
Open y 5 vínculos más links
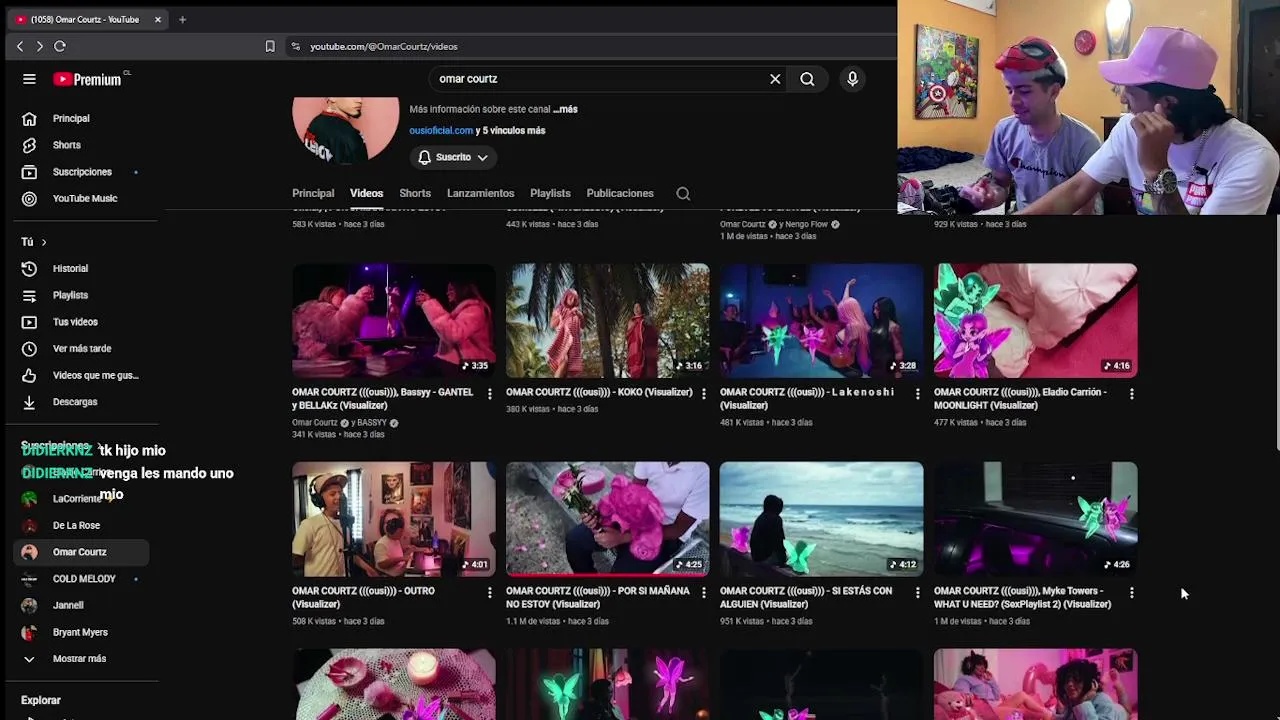511,131
